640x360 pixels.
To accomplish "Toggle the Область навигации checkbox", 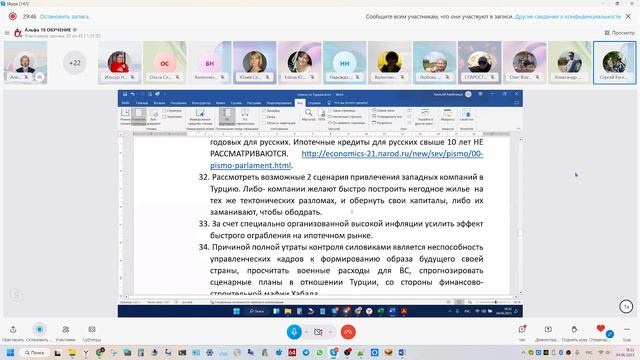I will 279,123.
